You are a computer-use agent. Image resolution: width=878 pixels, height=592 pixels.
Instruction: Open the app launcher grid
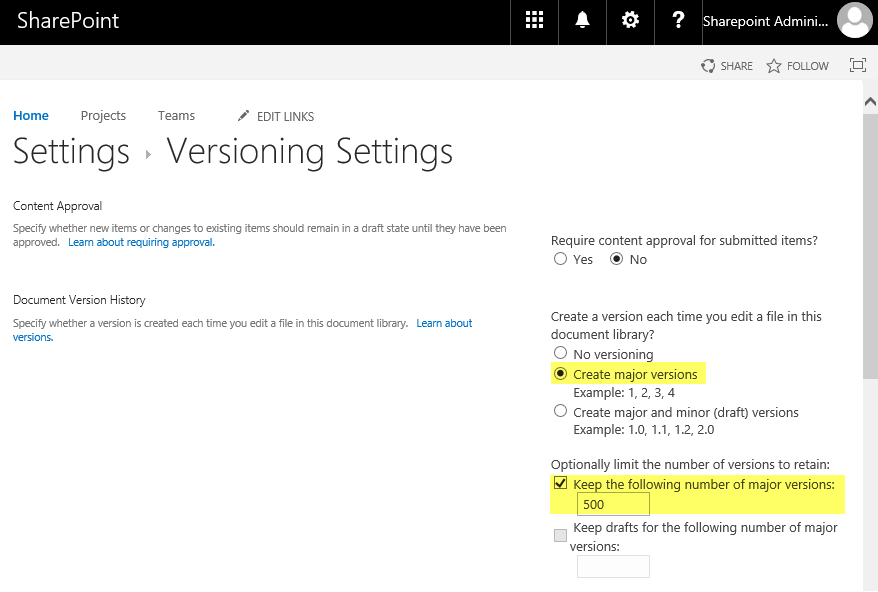pyautogui.click(x=533, y=21)
